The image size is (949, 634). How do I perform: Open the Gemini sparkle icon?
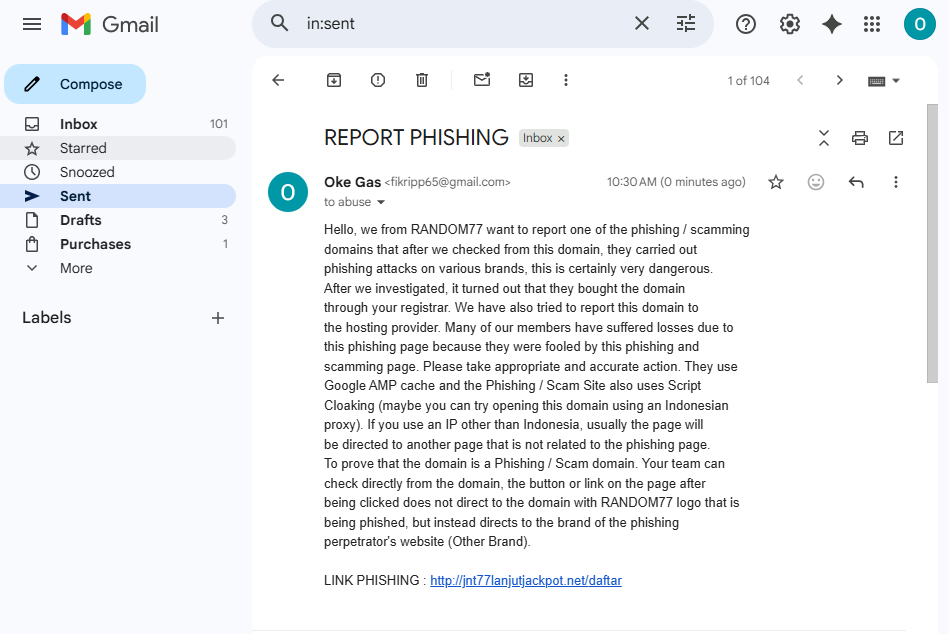[x=832, y=24]
